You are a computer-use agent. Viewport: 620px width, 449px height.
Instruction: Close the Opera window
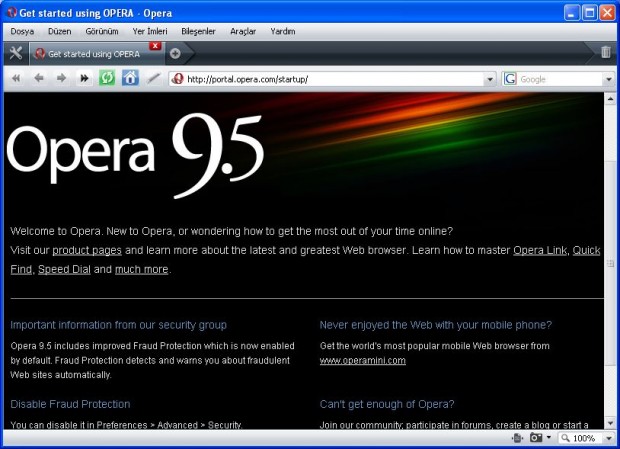tap(607, 13)
